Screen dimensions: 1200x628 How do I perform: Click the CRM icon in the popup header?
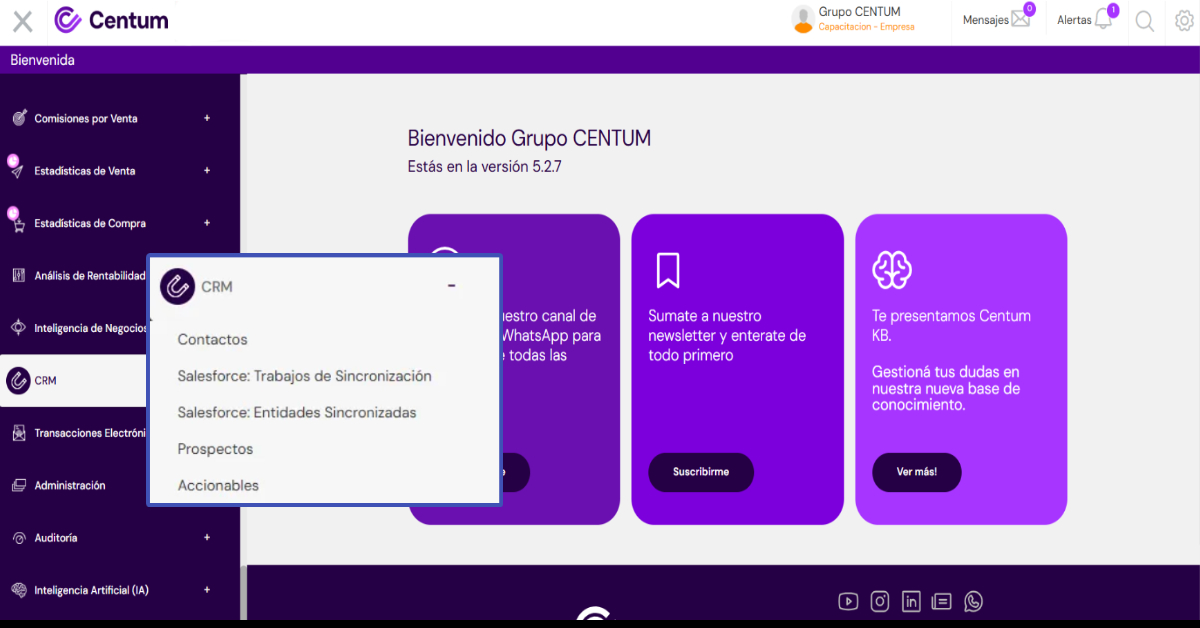pyautogui.click(x=177, y=286)
